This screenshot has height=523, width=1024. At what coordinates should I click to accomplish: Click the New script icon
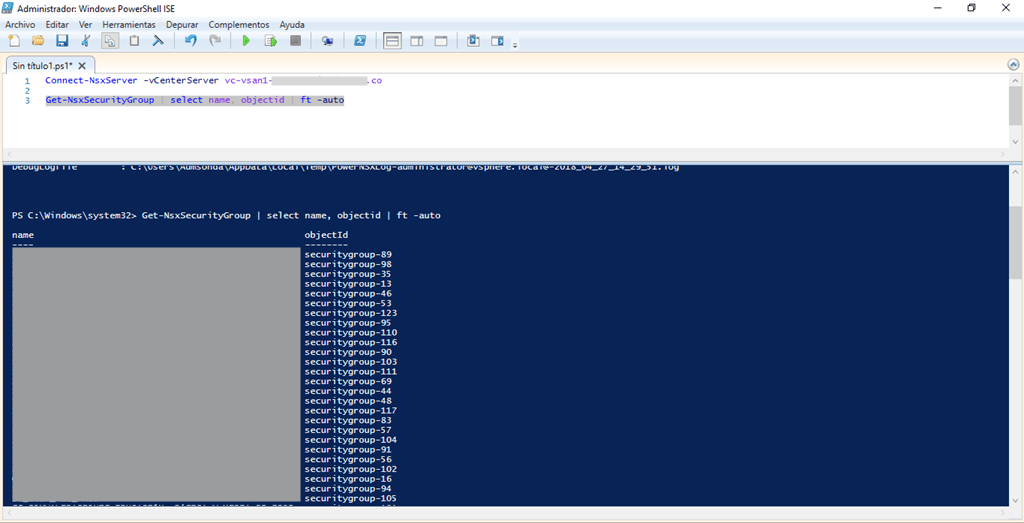point(14,41)
